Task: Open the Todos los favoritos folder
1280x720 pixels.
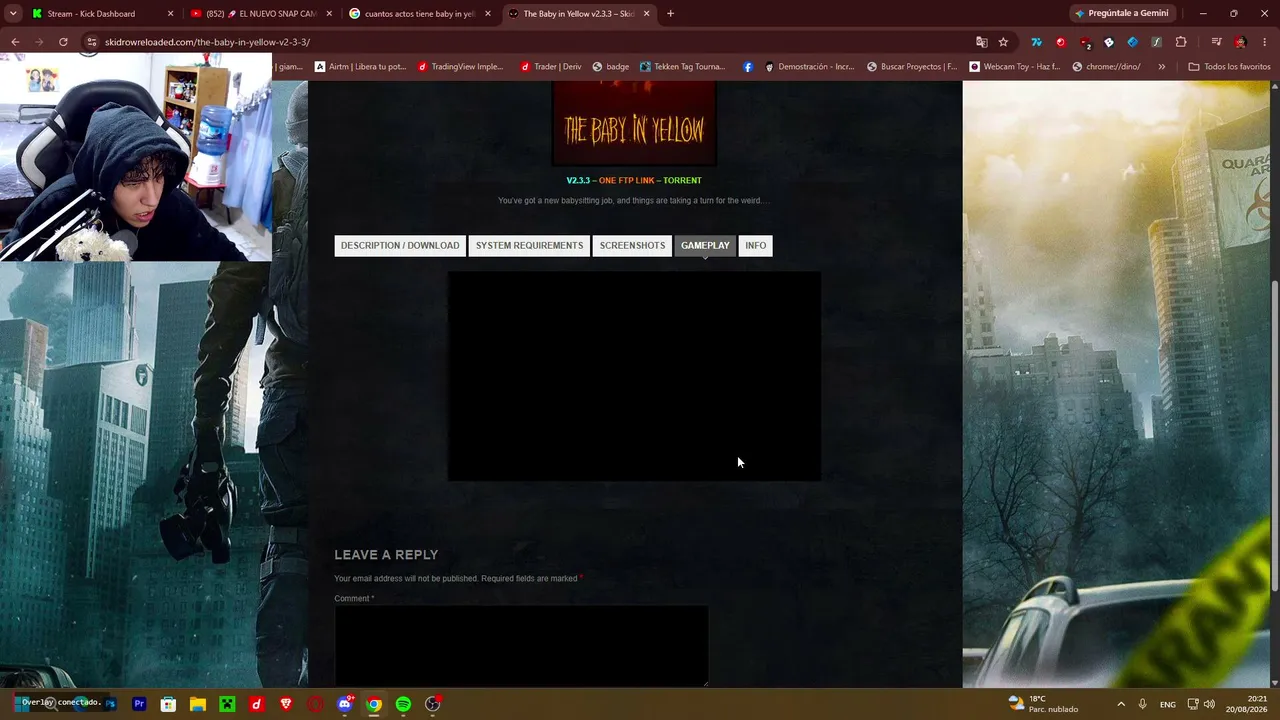Action: [x=1229, y=67]
